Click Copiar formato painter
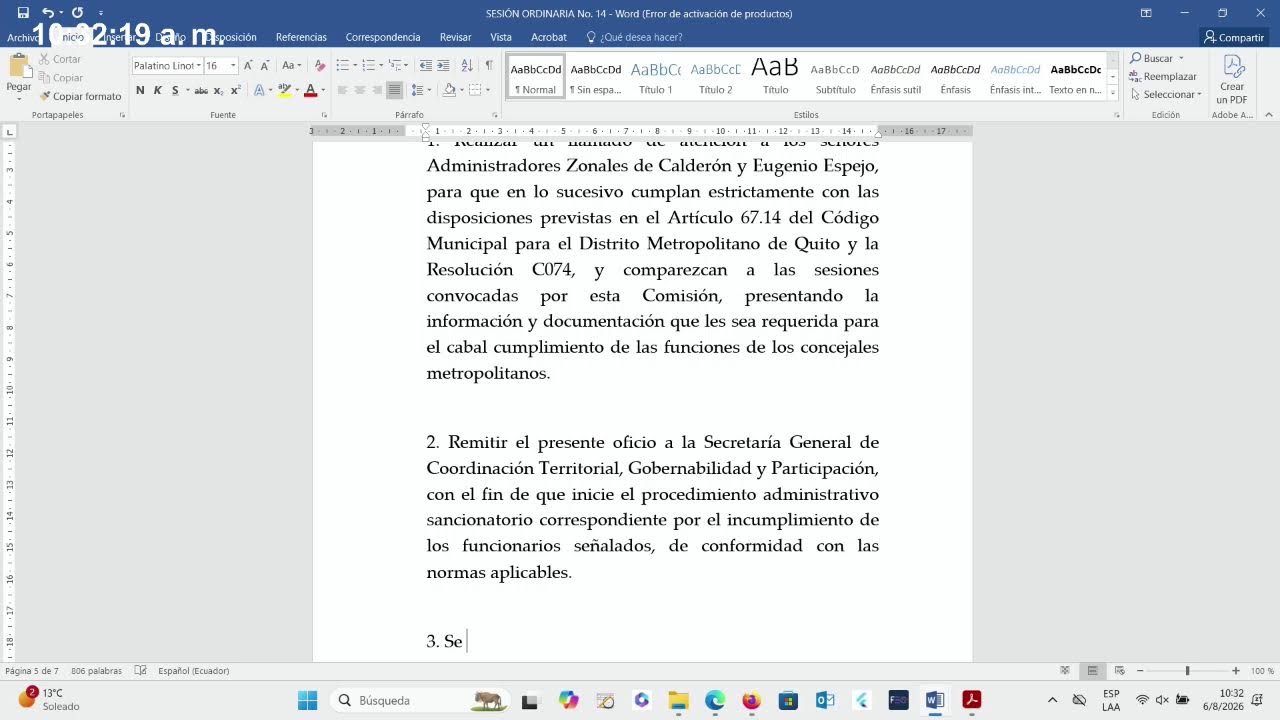This screenshot has width=1280, height=720. click(80, 96)
